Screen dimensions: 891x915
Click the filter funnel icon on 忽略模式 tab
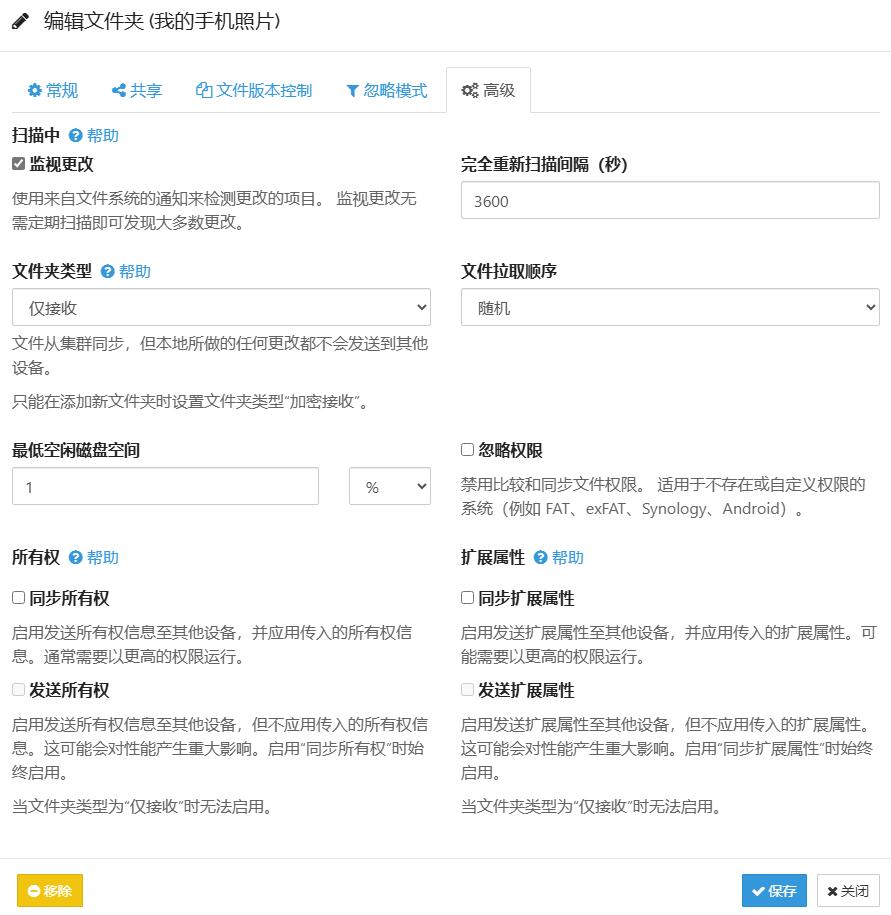coord(352,90)
